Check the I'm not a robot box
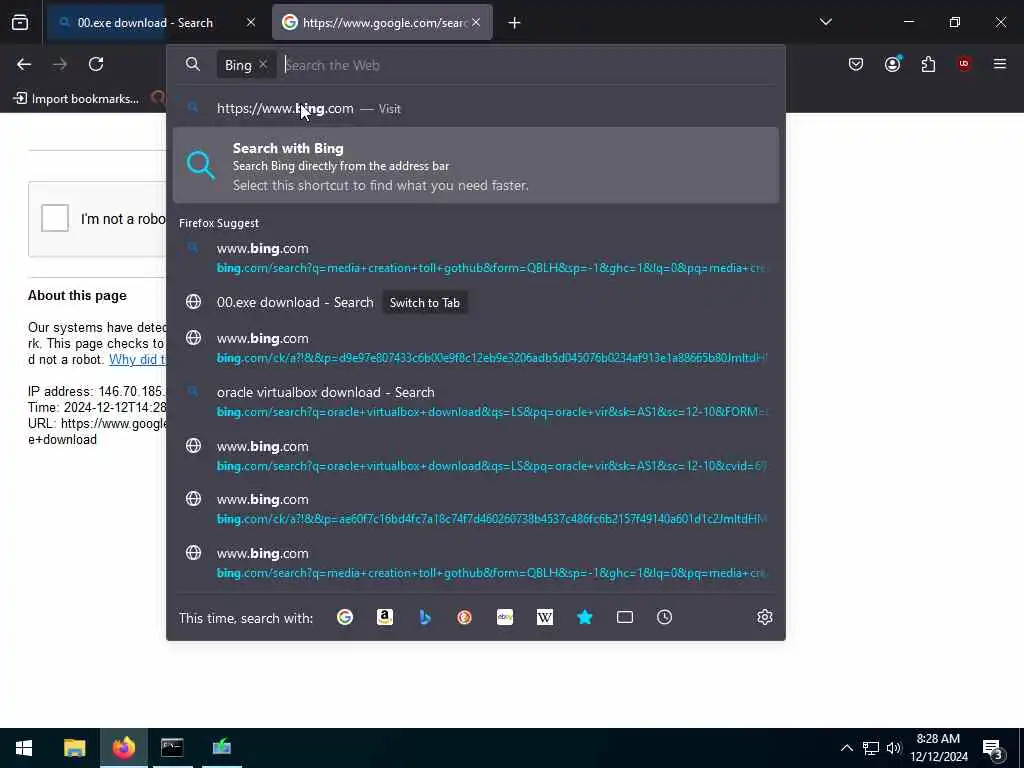 click(x=55, y=218)
